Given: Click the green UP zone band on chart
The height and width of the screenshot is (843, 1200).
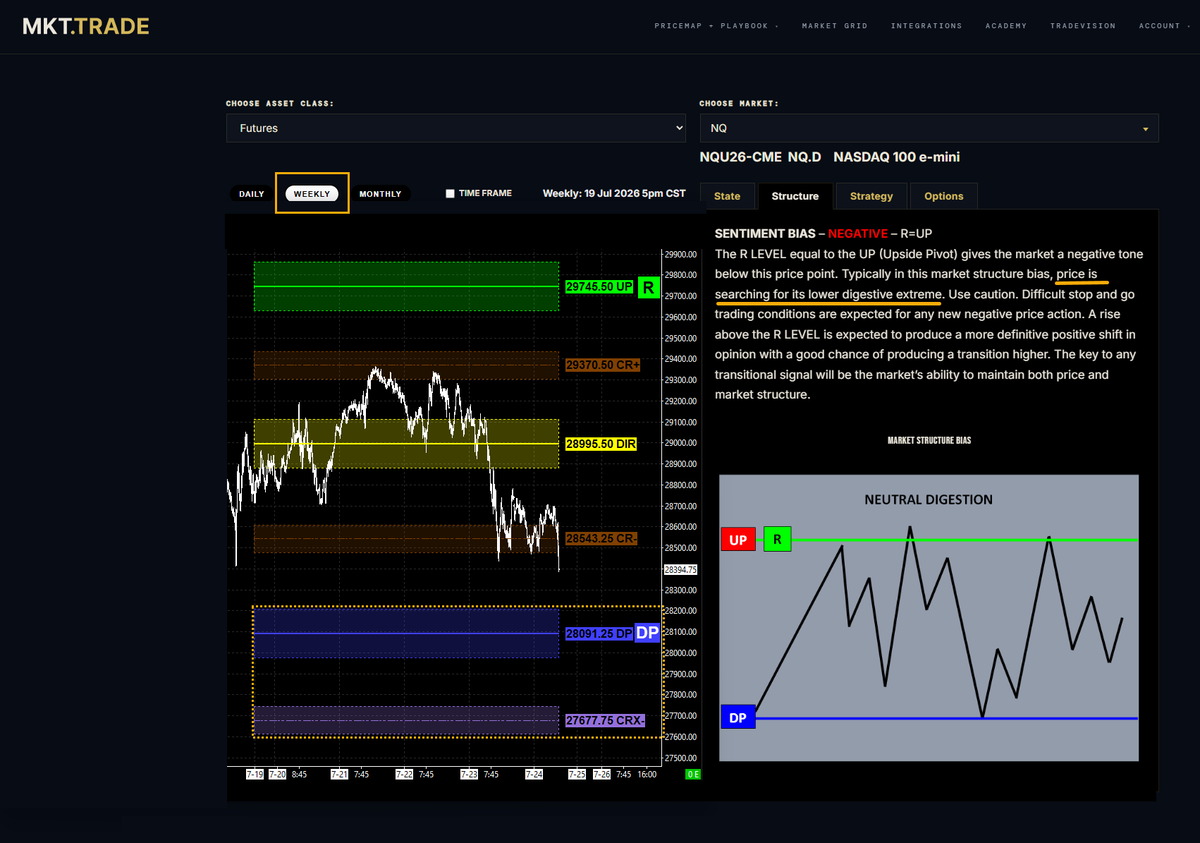Looking at the screenshot, I should [x=406, y=286].
